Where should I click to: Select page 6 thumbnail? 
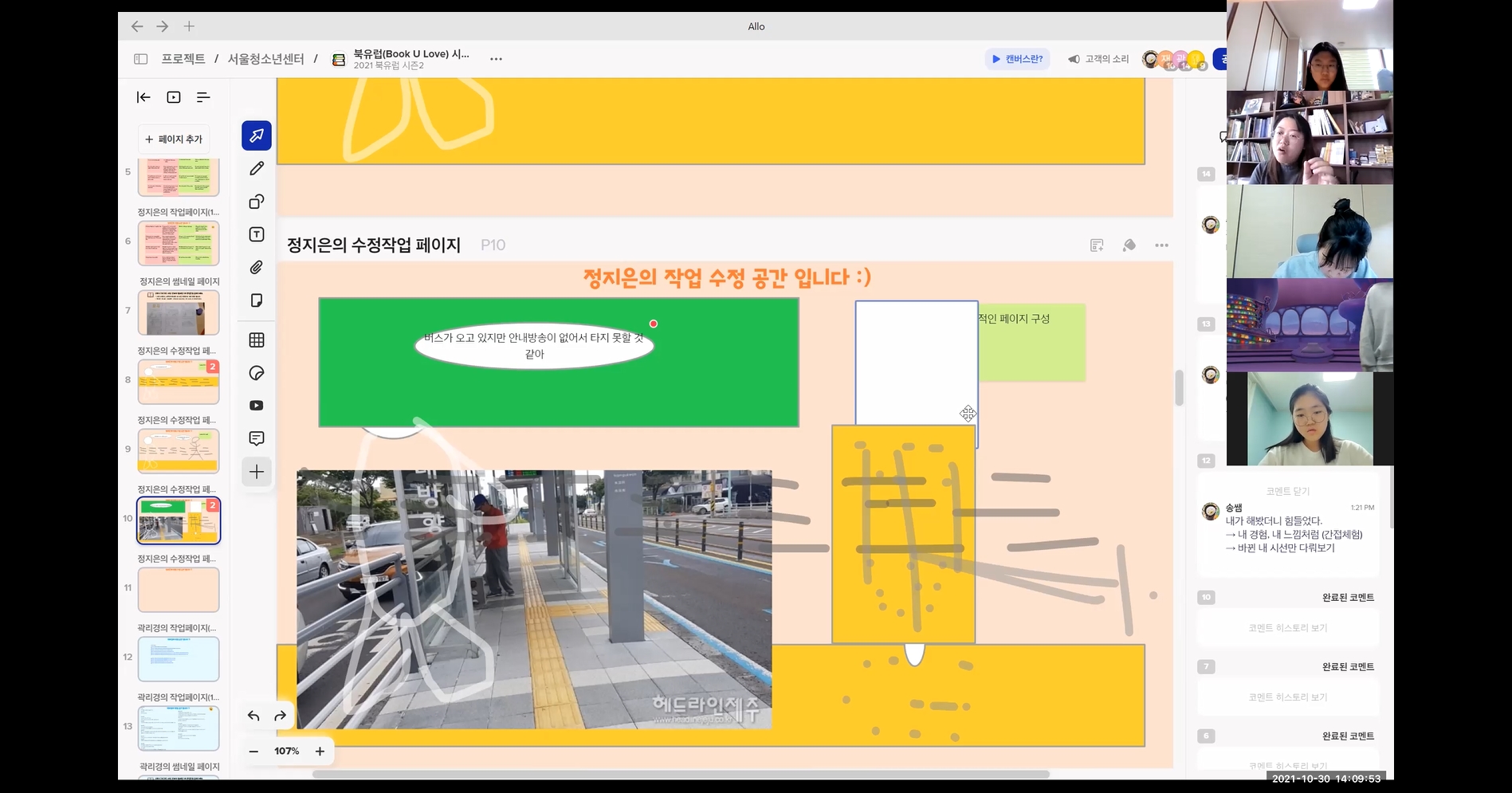(x=179, y=243)
